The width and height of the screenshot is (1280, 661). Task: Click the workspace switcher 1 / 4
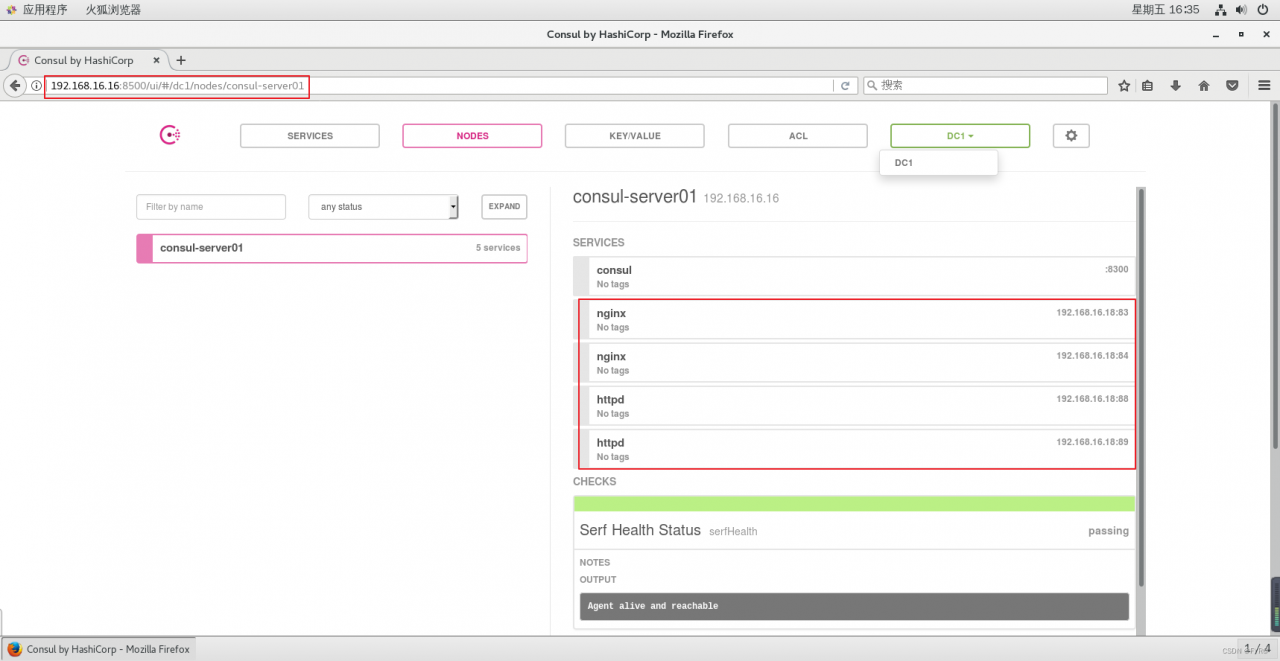point(1256,649)
